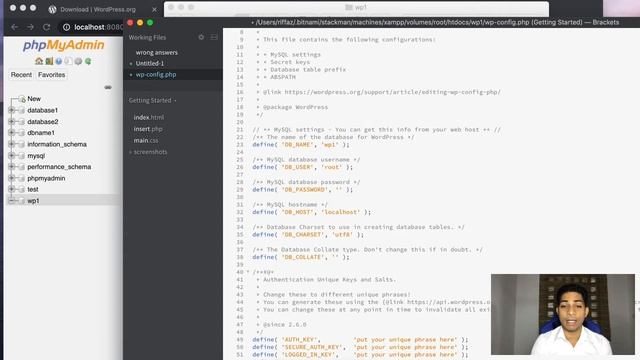Open the dbname1 database link

click(x=41, y=133)
